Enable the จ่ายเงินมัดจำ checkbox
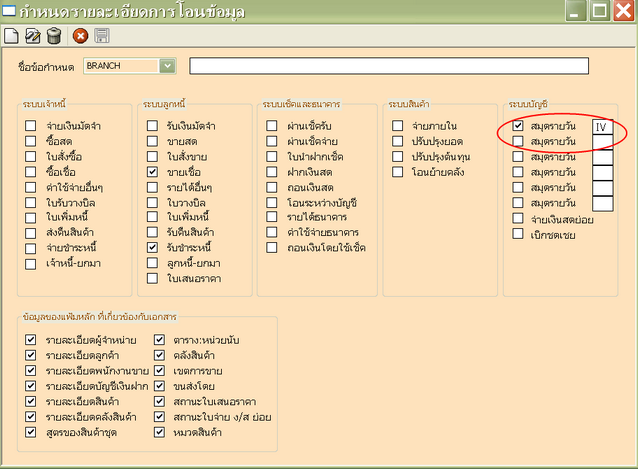Screen dimensions: 638x469 [x=33, y=127]
